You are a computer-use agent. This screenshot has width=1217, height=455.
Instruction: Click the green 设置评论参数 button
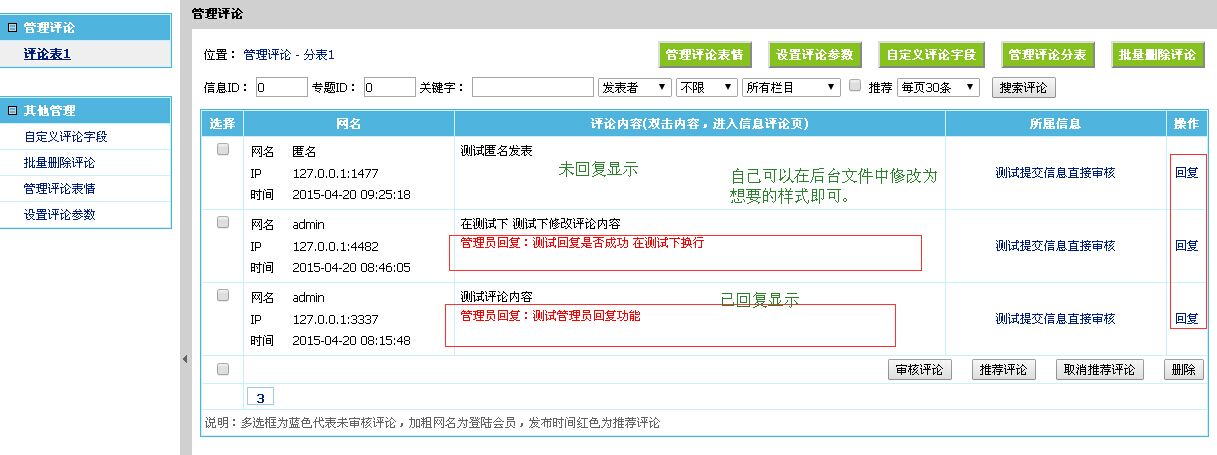(x=815, y=55)
